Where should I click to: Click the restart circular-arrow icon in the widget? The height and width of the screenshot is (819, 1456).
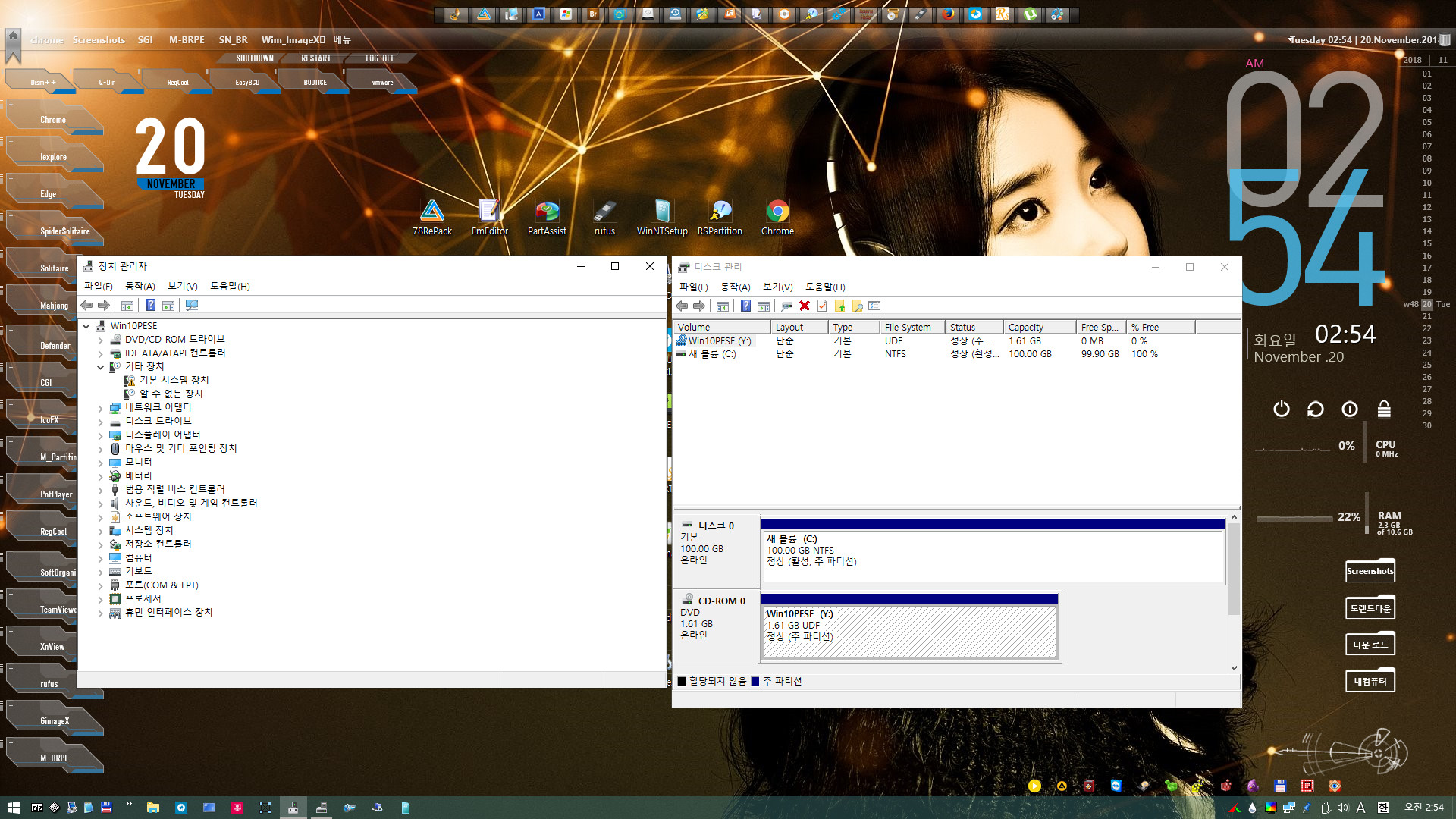click(1316, 409)
